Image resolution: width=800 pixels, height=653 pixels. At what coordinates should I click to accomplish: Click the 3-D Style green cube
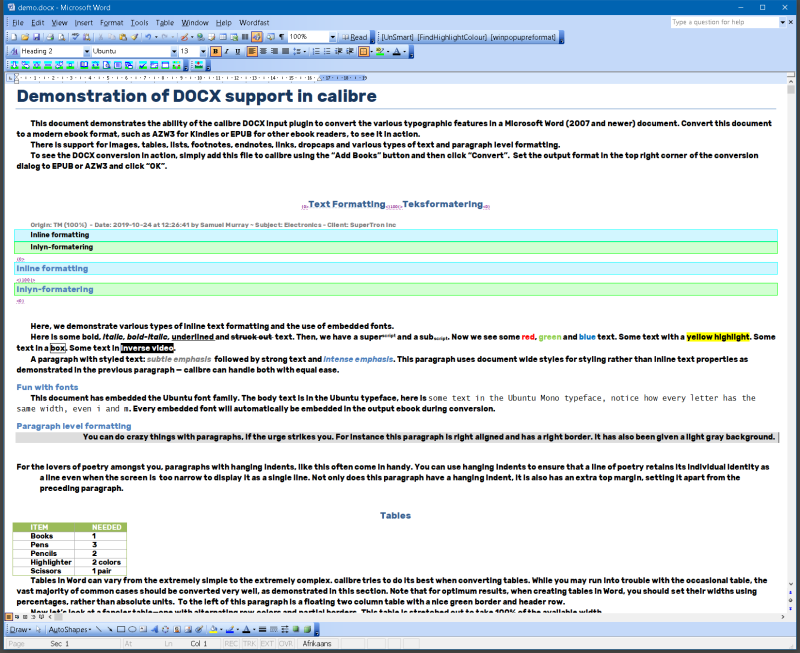click(308, 630)
